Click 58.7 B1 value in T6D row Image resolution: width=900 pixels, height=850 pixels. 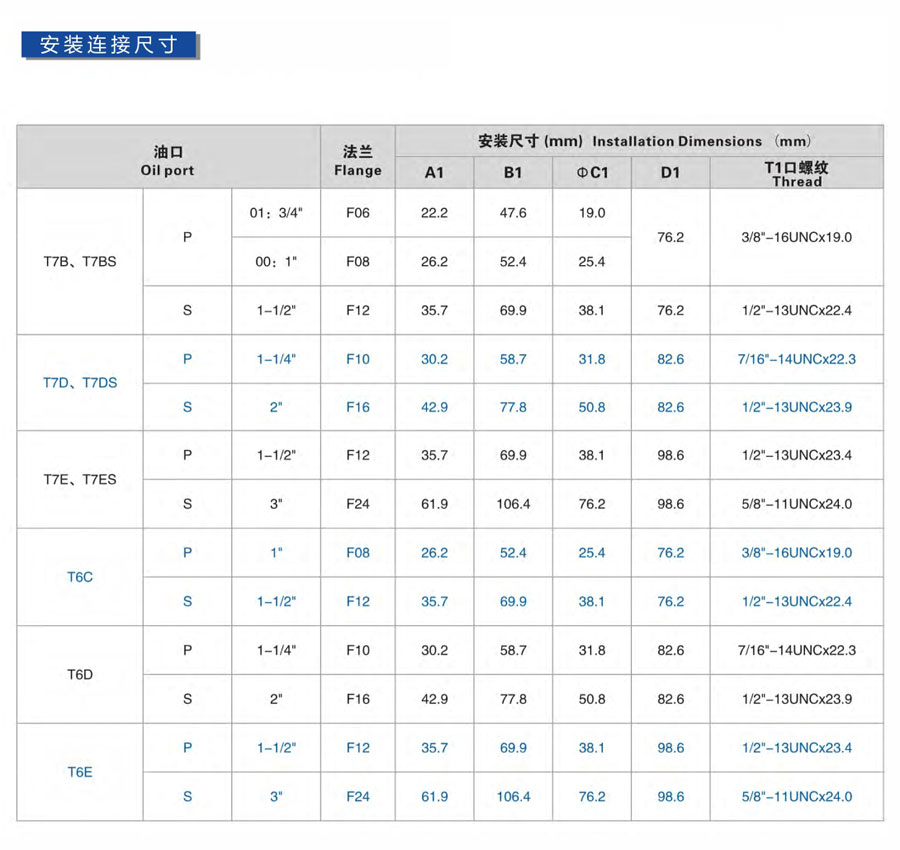coord(513,650)
